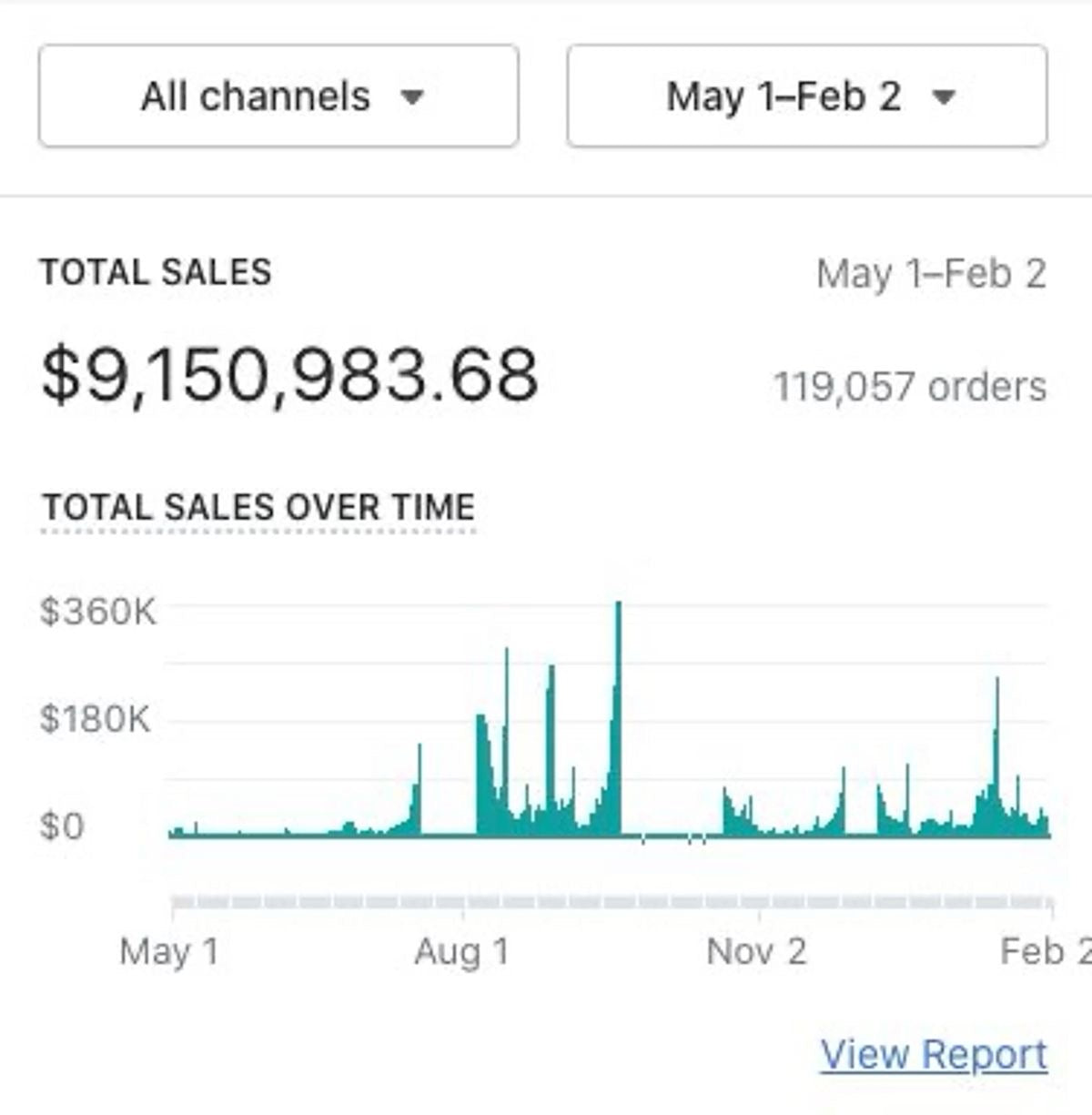Expand the All channels selector chevron
Screen dimensions: 1092x1115
click(x=414, y=96)
